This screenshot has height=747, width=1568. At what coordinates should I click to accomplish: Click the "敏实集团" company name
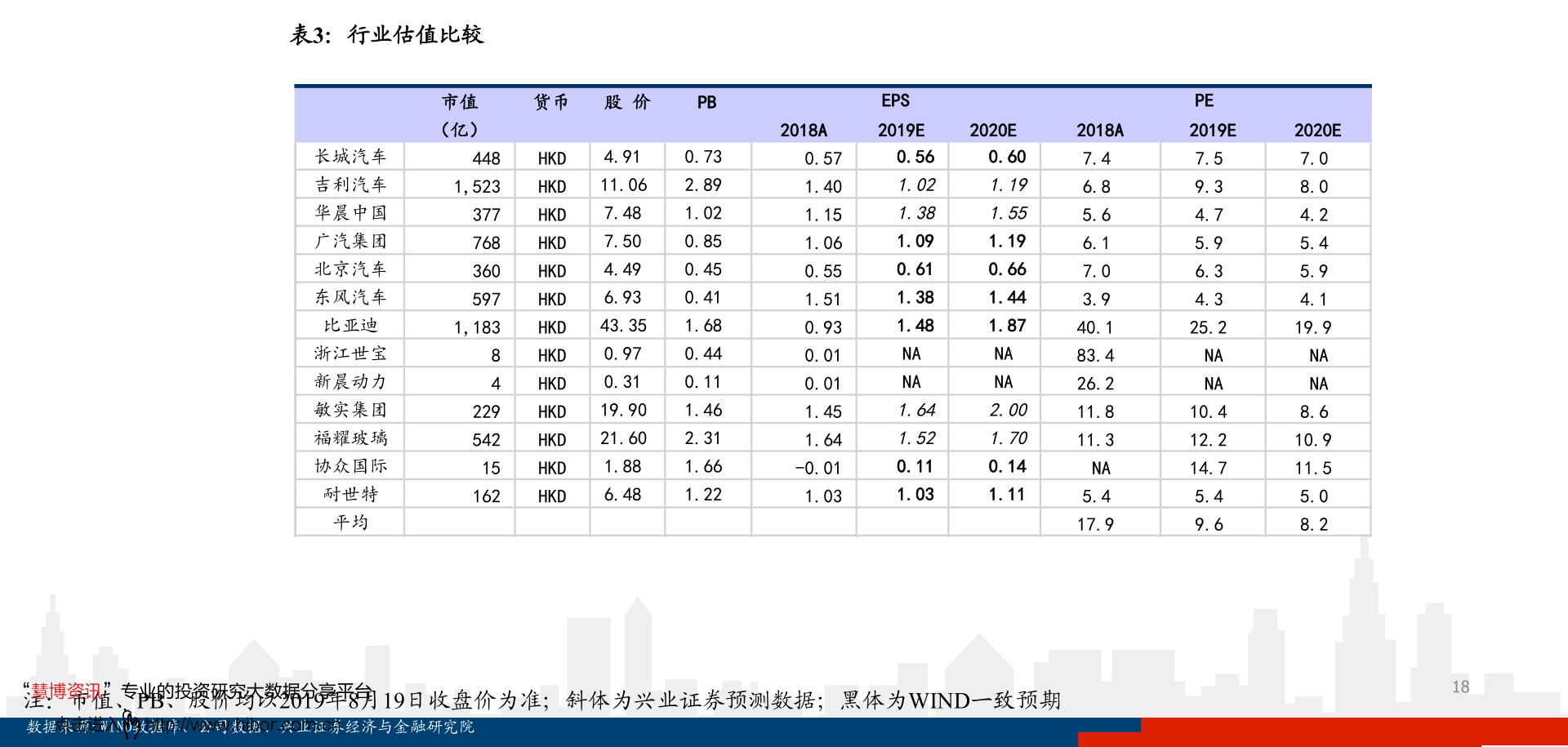(x=350, y=410)
